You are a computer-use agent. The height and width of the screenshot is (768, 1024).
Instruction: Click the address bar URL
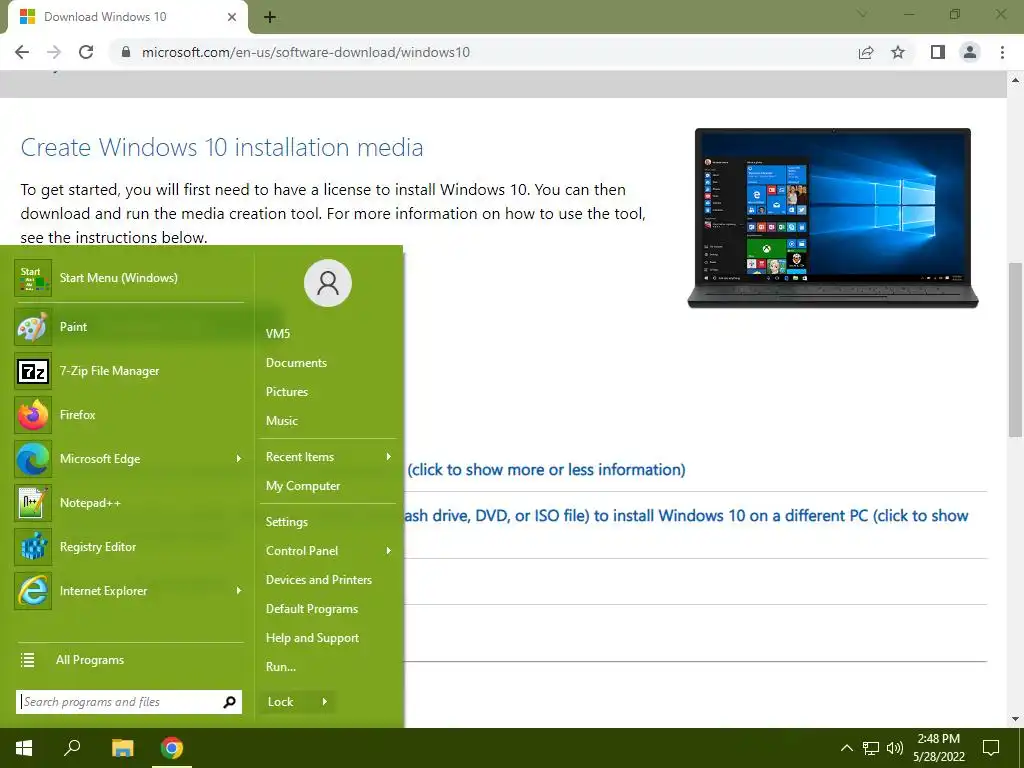[306, 52]
